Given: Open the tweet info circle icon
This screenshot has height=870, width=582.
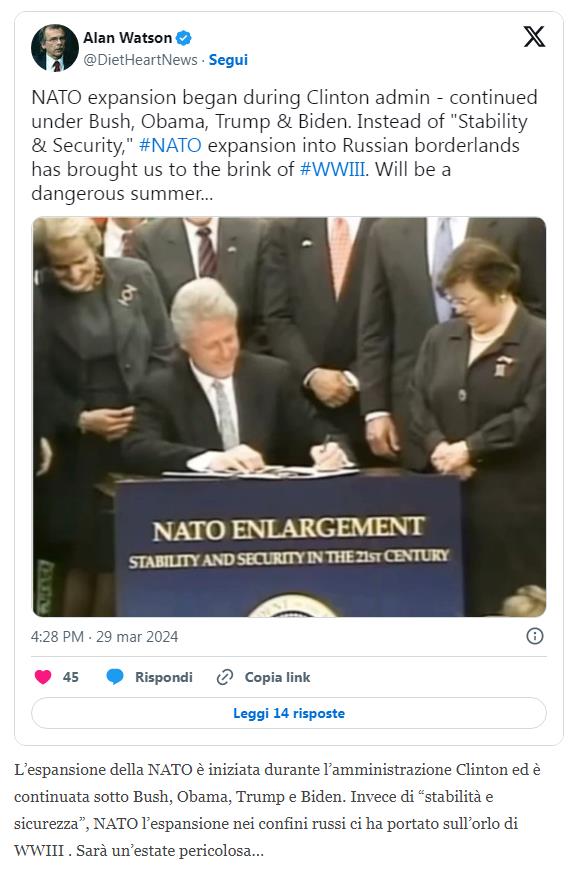Looking at the screenshot, I should 534,636.
